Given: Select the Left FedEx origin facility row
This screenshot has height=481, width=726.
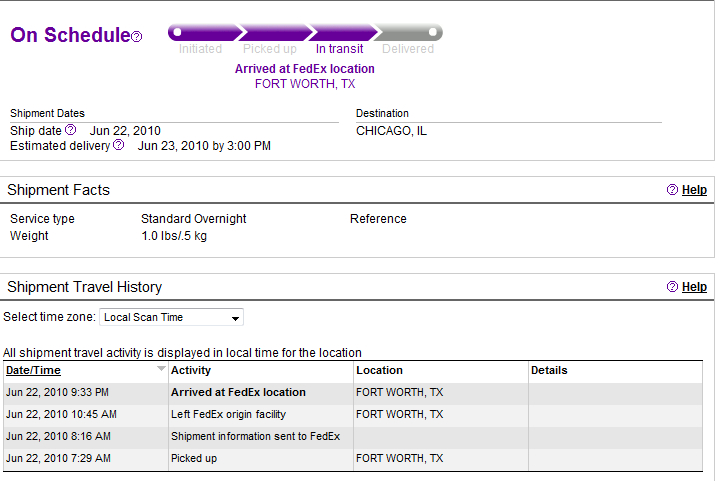Looking at the screenshot, I should [353, 414].
